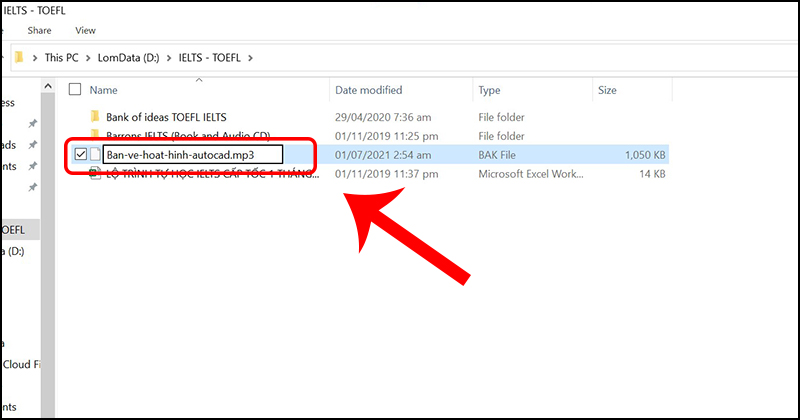The width and height of the screenshot is (800, 420).
Task: Click the pin icon next to 'nts' sidebar item
Action: click(33, 166)
